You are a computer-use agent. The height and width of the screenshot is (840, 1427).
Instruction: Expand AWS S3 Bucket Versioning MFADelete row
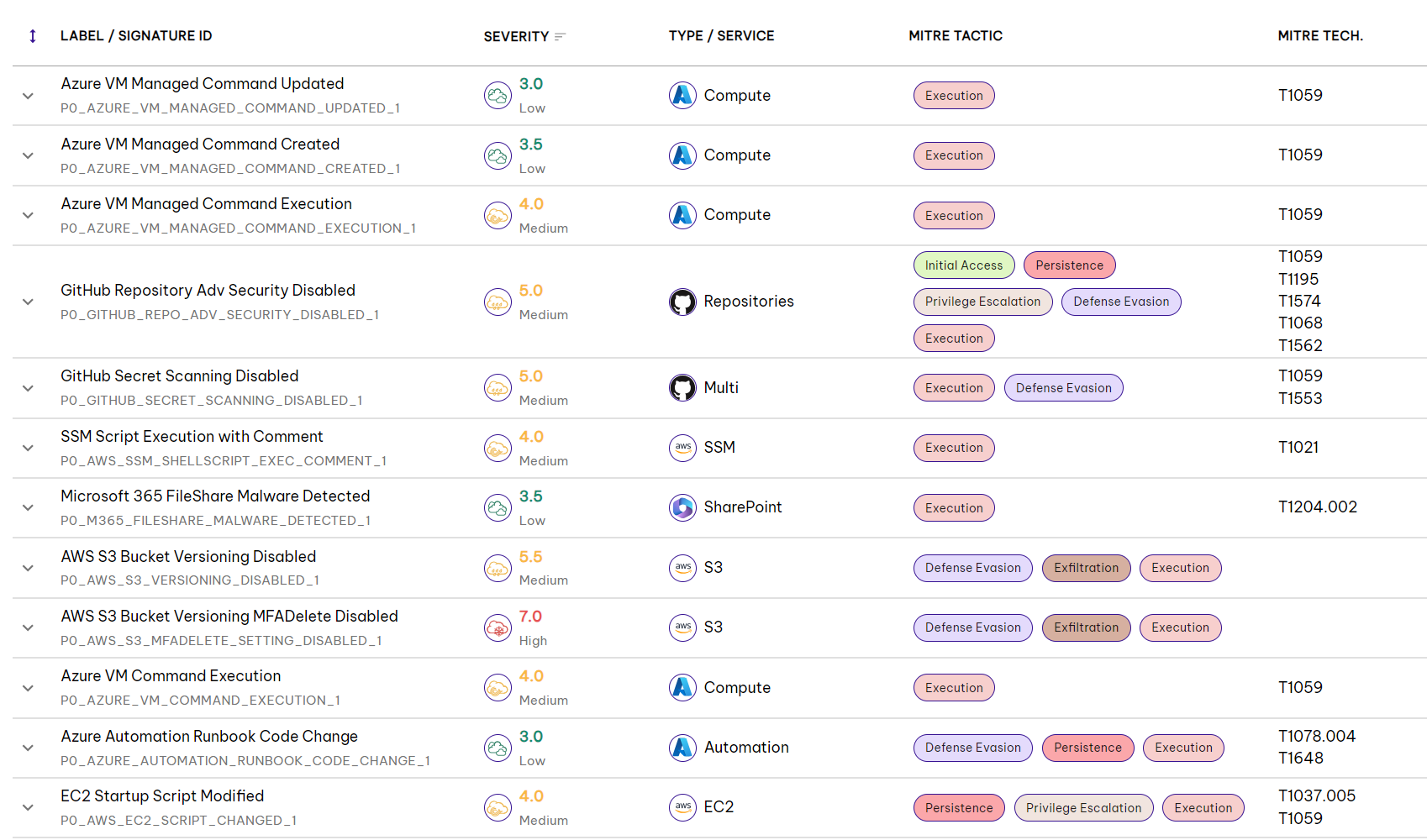(28, 627)
